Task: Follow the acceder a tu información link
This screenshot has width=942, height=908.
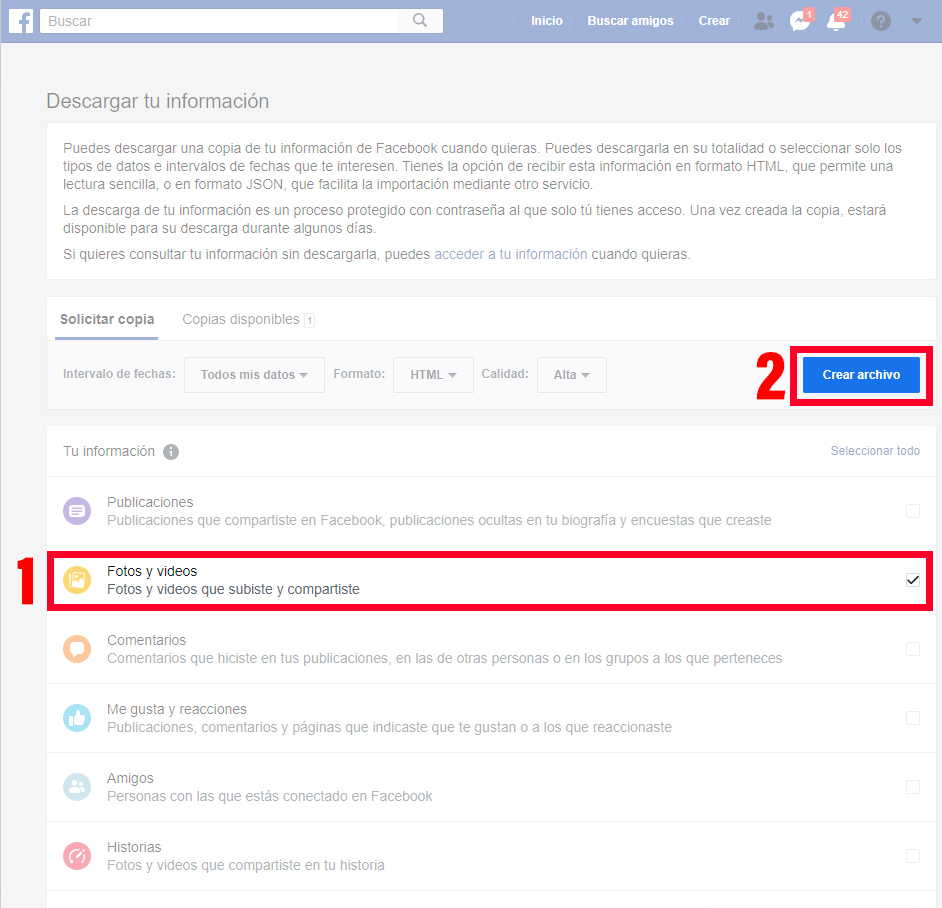Action: [511, 254]
